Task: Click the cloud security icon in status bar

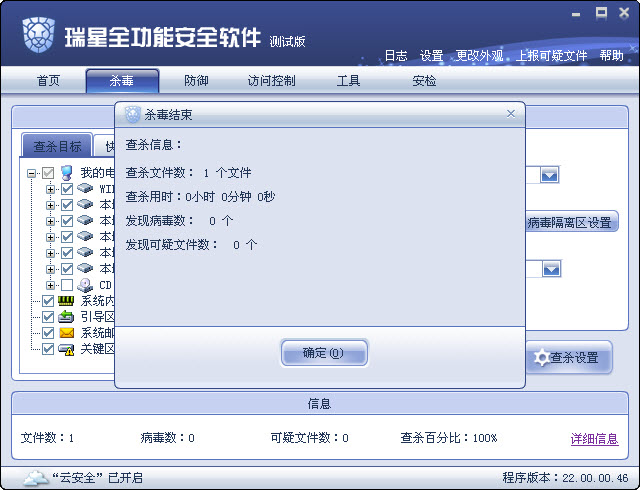Action: [x=36, y=477]
